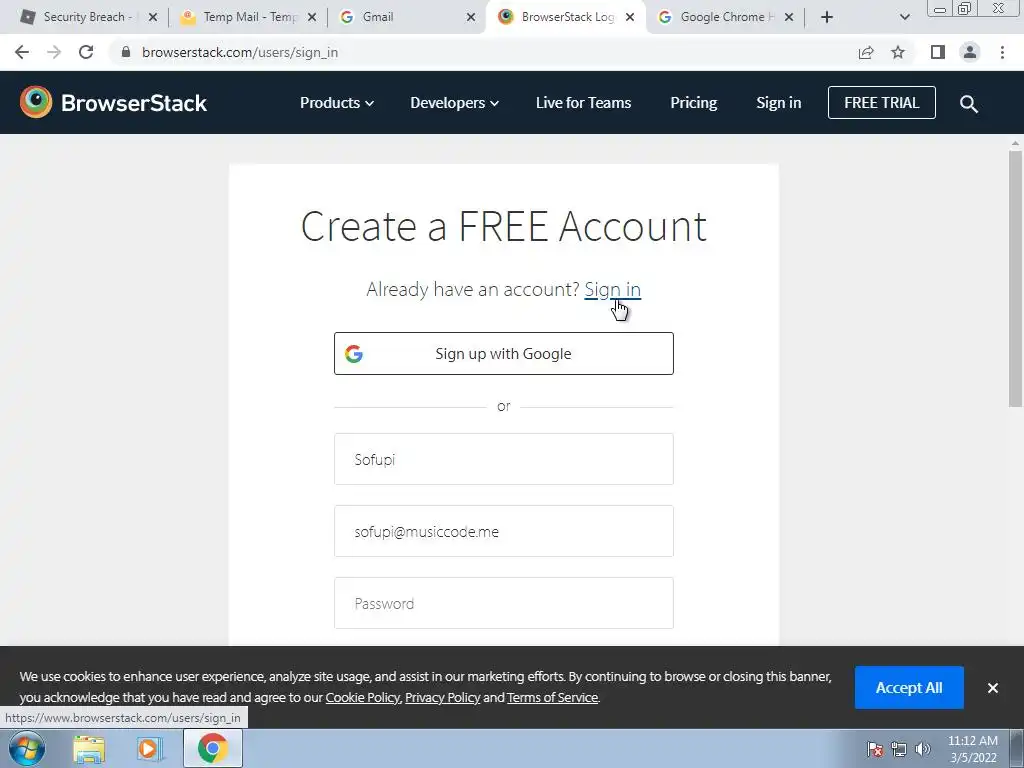The width and height of the screenshot is (1024, 768).
Task: Close the Temp Mail tab
Action: [312, 17]
